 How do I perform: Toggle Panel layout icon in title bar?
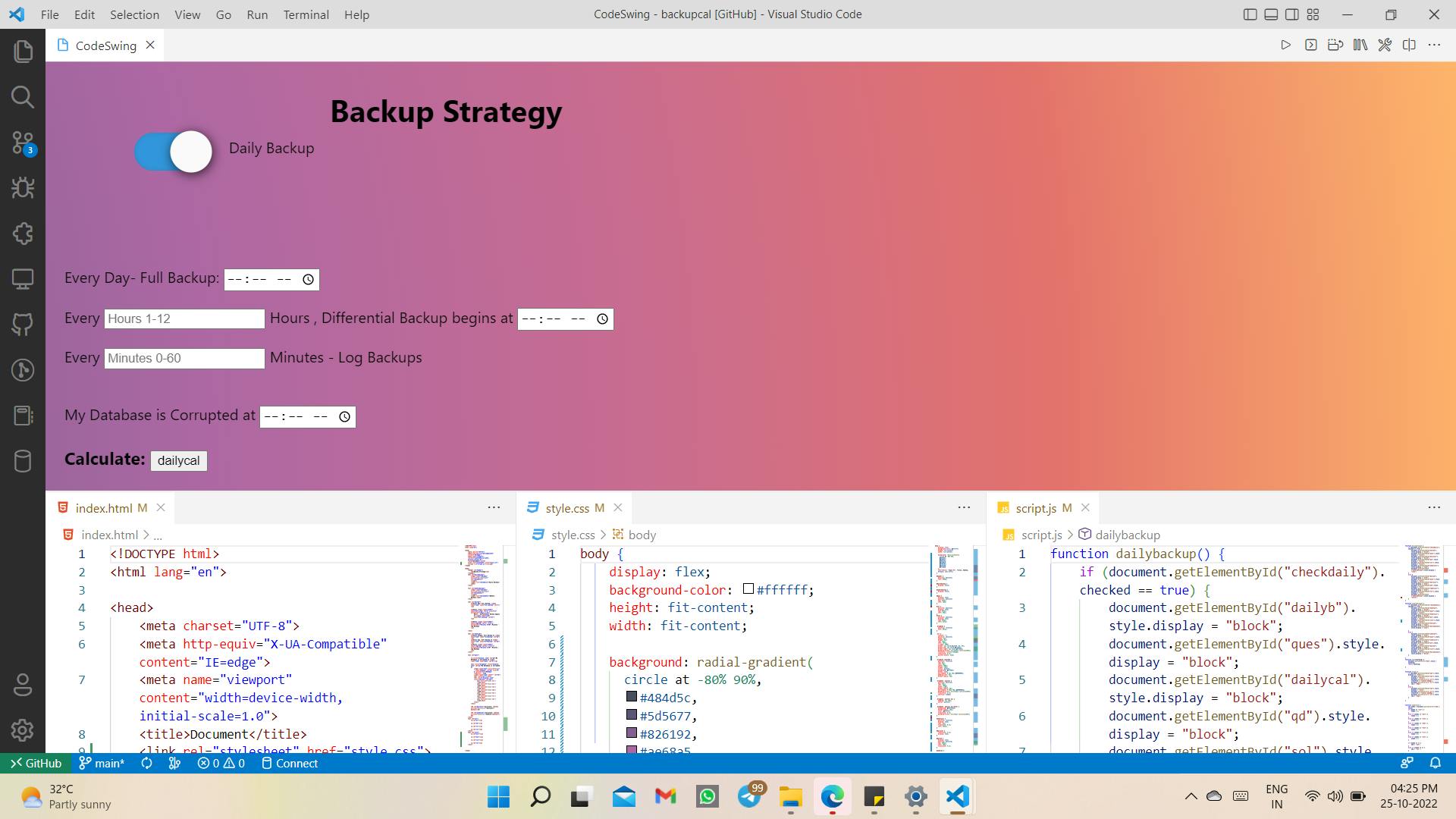1271,14
